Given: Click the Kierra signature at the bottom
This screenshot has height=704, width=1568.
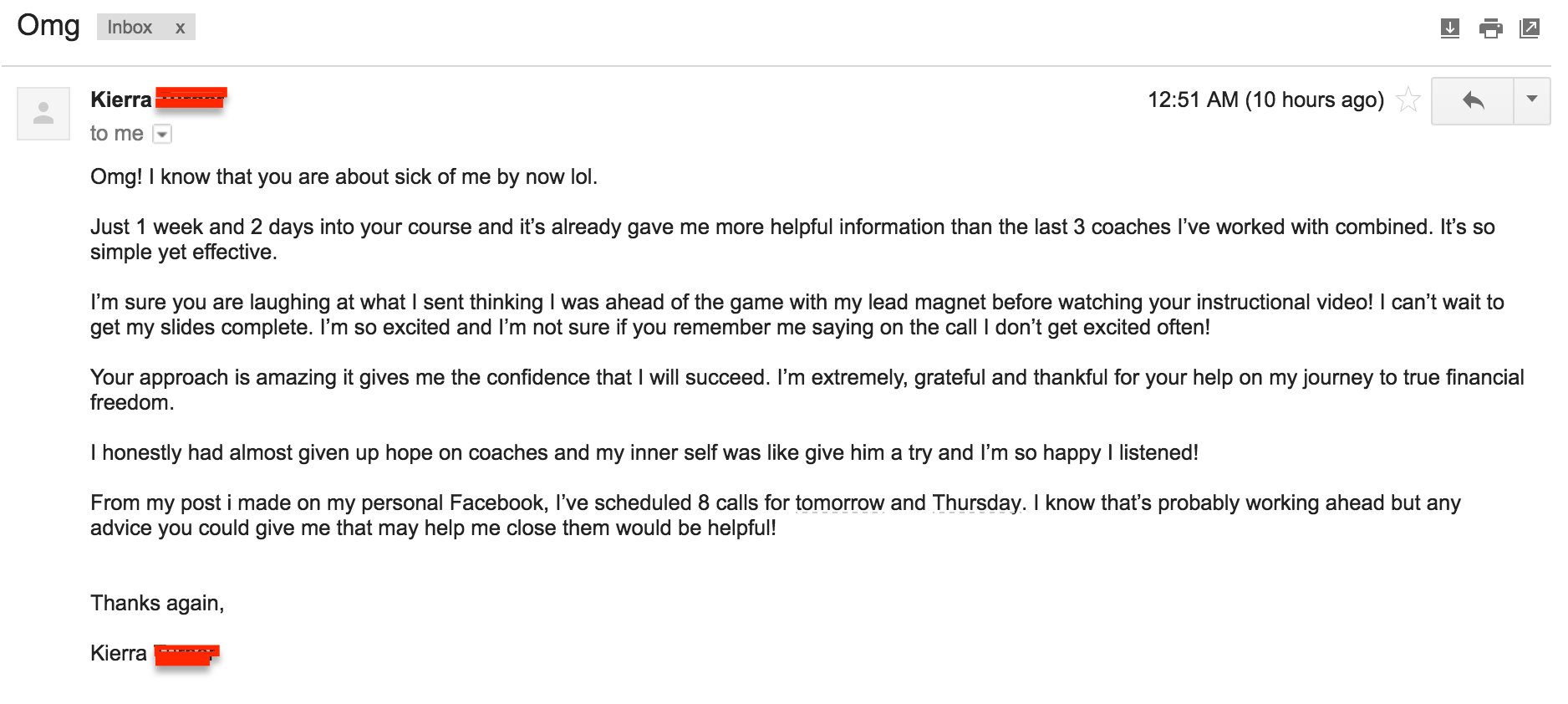Looking at the screenshot, I should click(x=119, y=653).
